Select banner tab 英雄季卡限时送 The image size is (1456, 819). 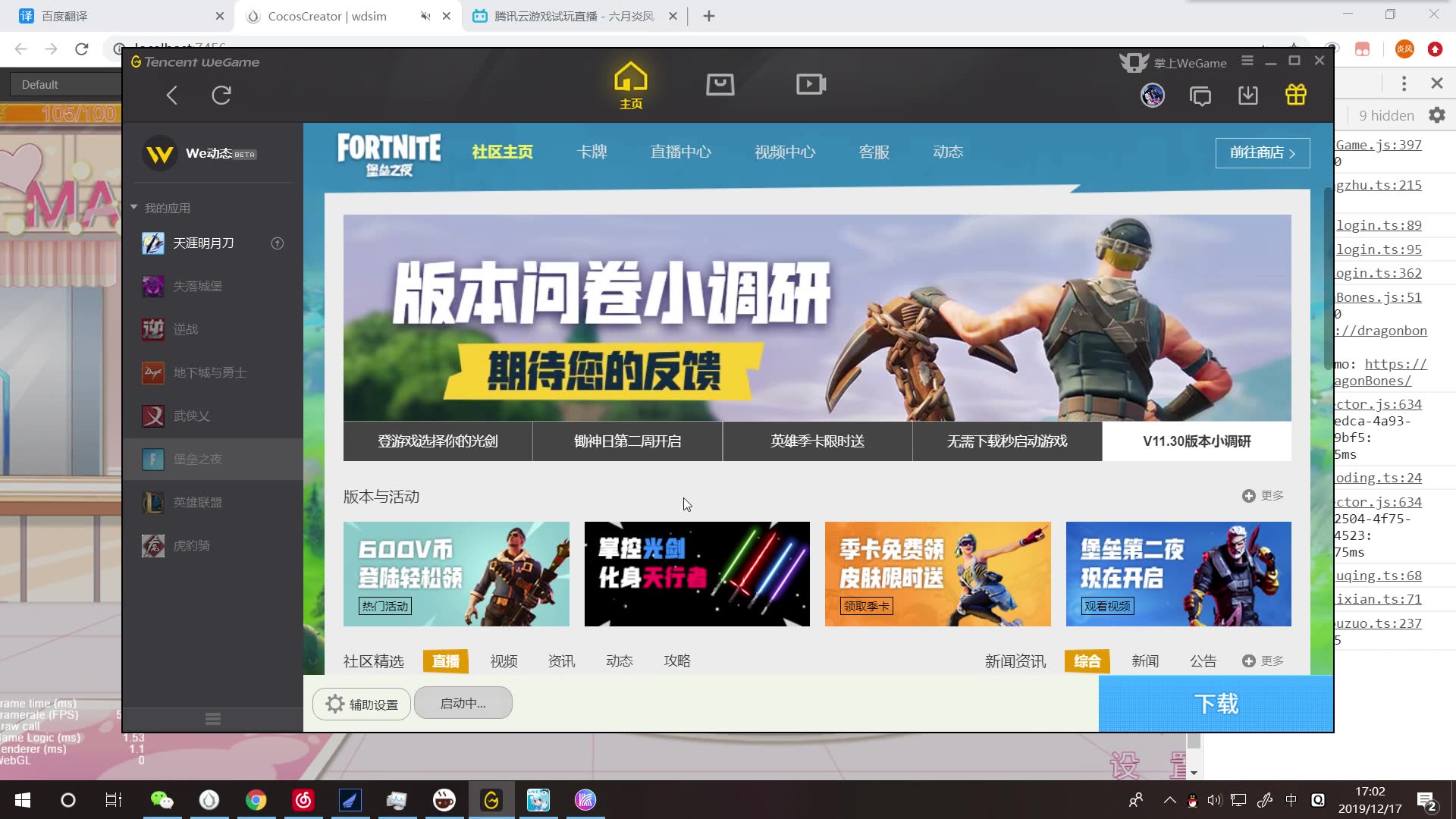pos(817,441)
